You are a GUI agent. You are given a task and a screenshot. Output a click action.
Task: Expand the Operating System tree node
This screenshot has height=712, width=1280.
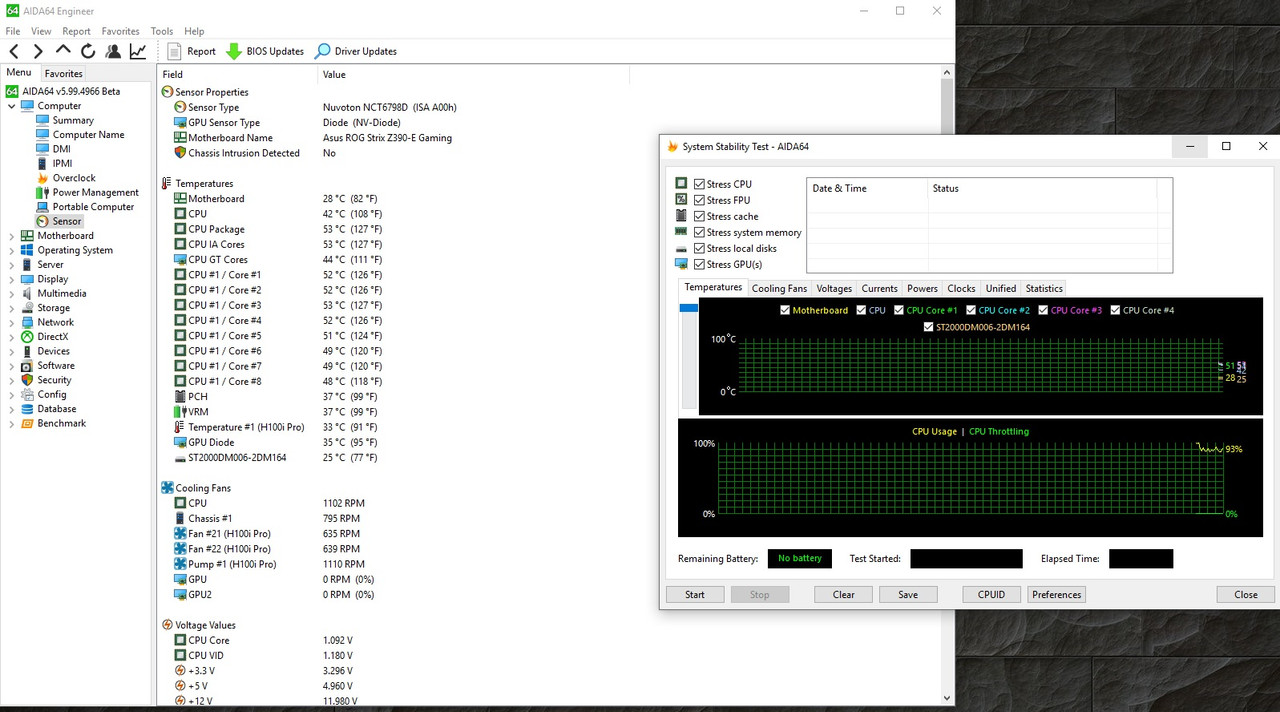[x=12, y=250]
